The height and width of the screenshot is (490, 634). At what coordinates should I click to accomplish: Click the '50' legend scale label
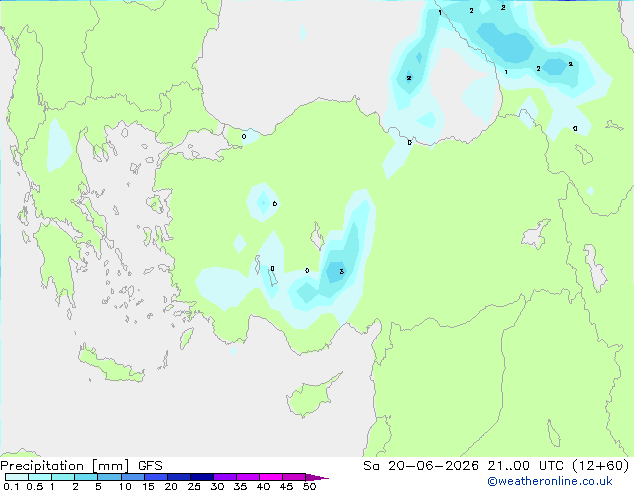309,486
